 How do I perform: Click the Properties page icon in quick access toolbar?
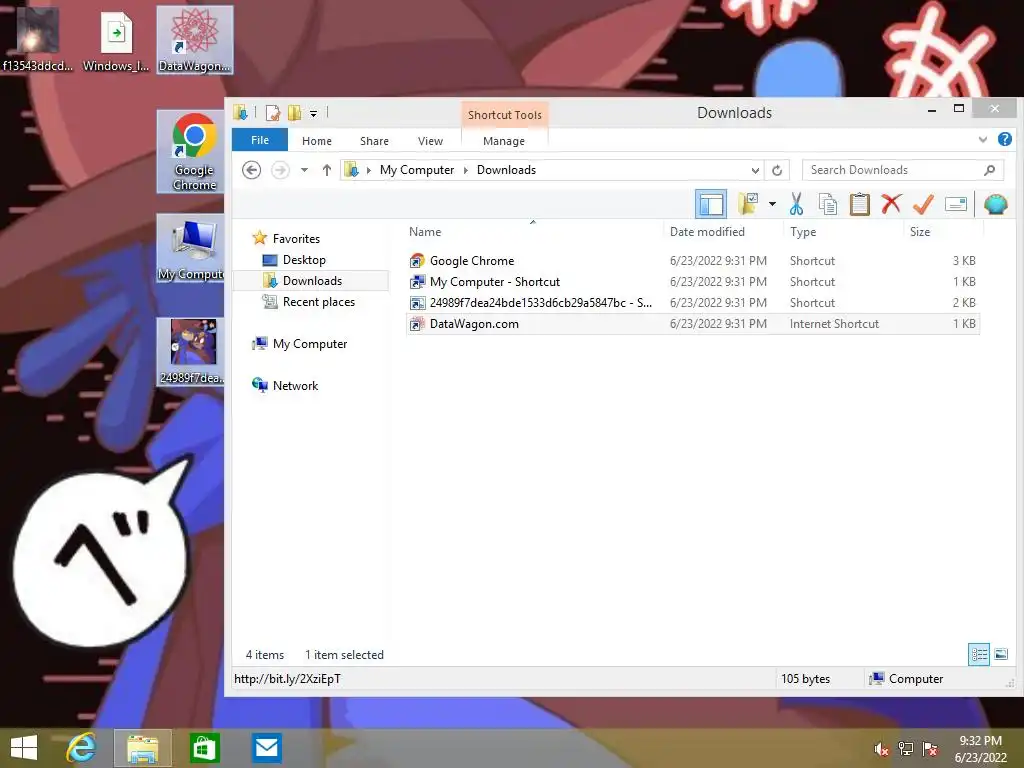point(272,113)
